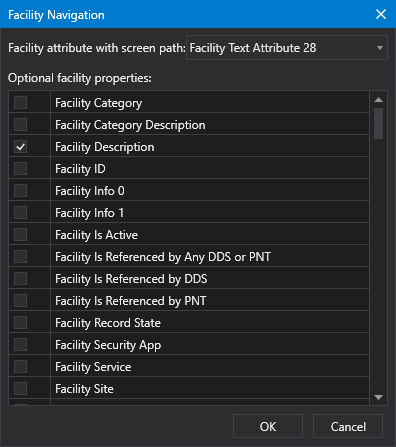Uncheck the Facility Description checkbox
The width and height of the screenshot is (396, 447).
[20, 147]
